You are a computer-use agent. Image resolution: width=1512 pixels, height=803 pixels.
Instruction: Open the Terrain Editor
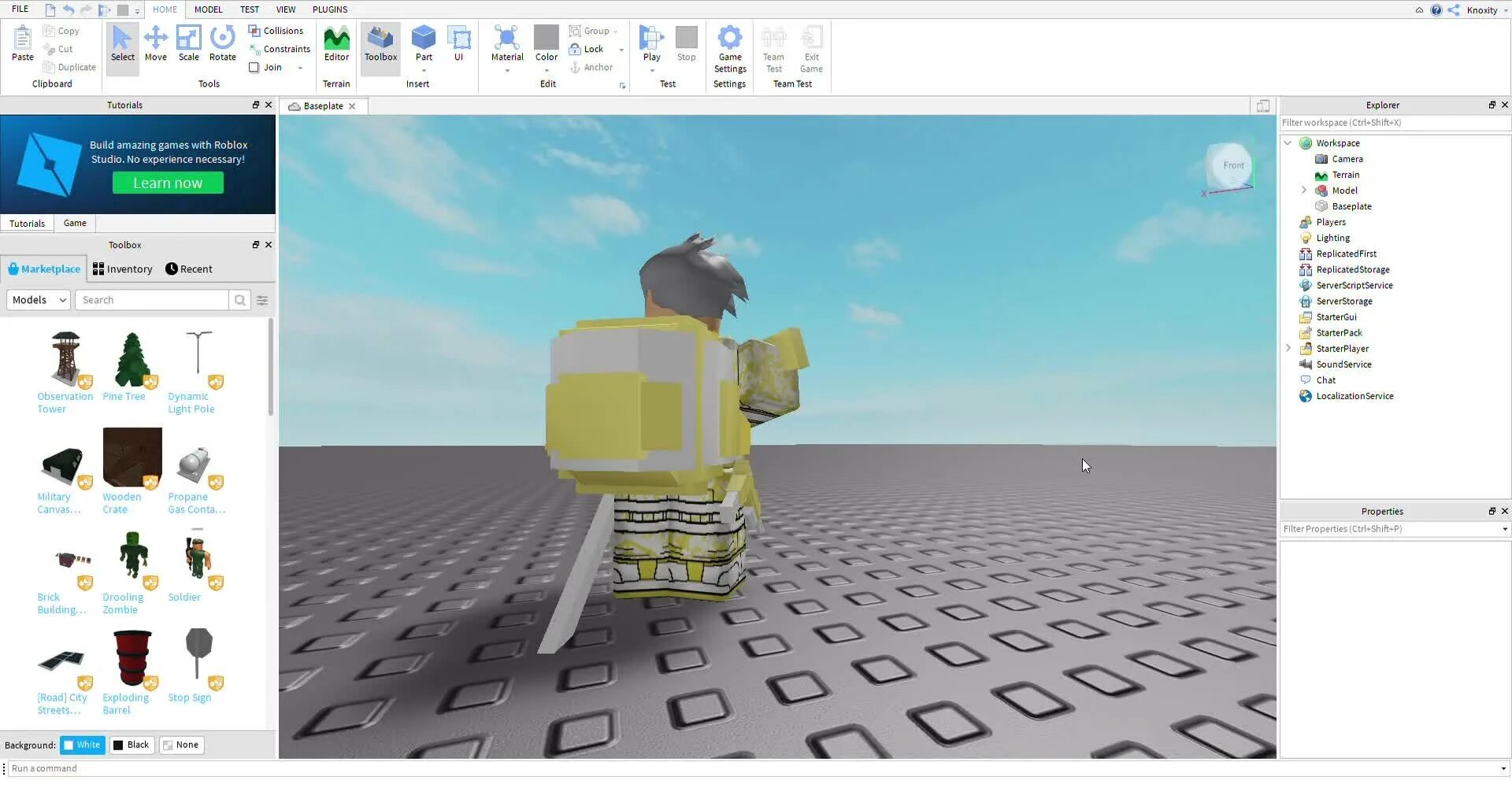point(336,43)
